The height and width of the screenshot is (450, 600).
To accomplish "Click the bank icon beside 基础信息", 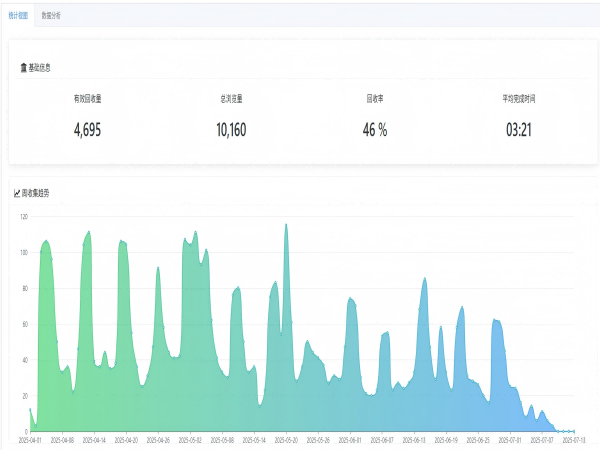I will pos(24,68).
